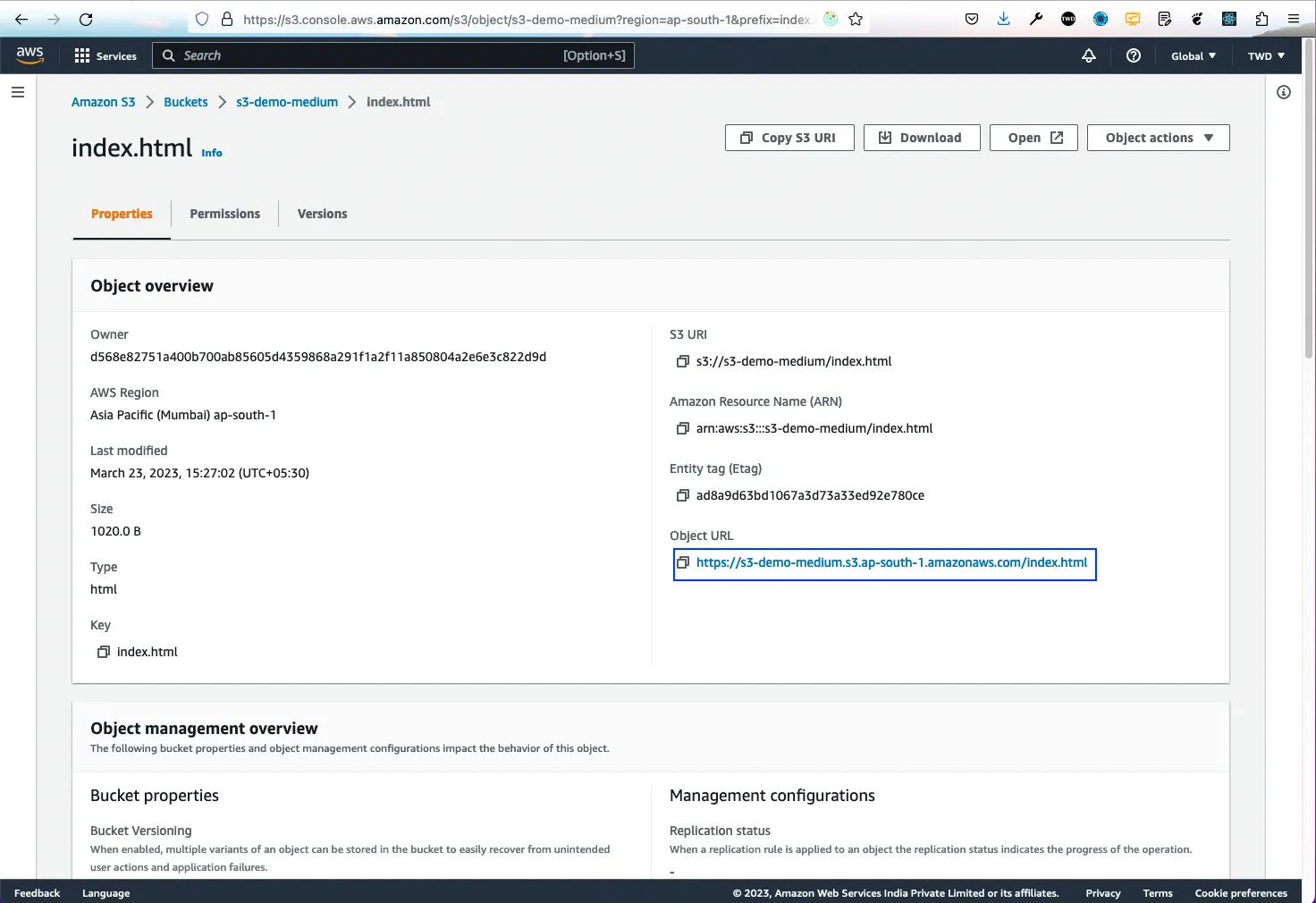Click the Open button
1316x903 pixels.
pyautogui.click(x=1033, y=138)
